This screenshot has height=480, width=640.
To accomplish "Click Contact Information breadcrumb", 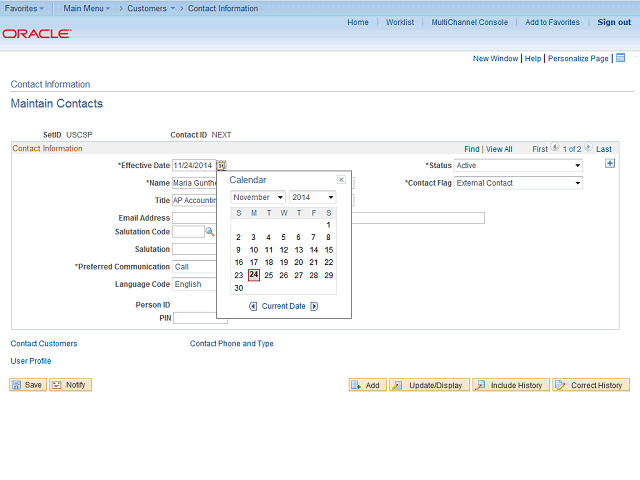I will tap(223, 8).
